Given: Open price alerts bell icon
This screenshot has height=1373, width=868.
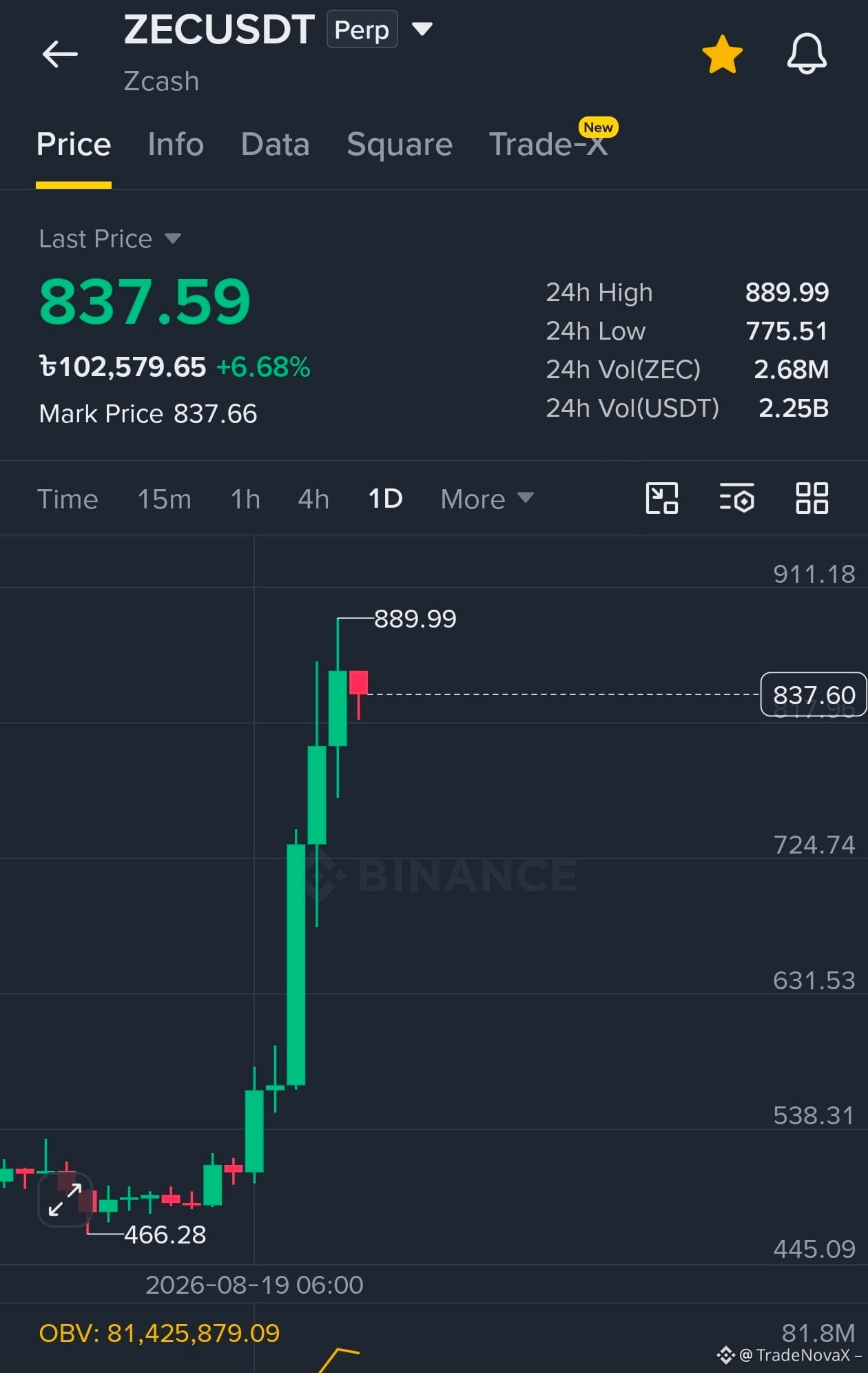Looking at the screenshot, I should [807, 53].
